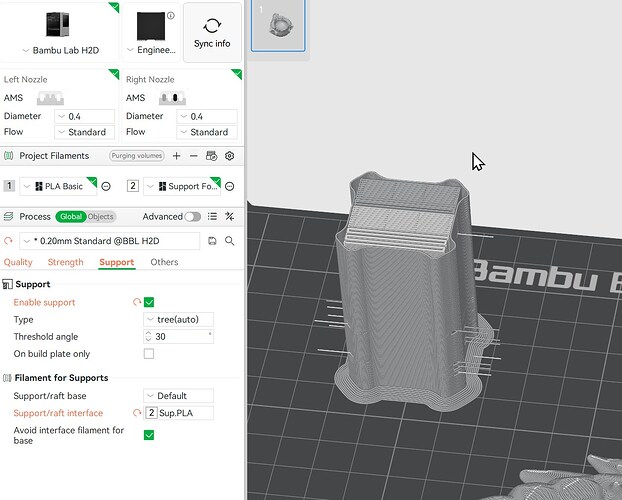The width and height of the screenshot is (622, 500).
Task: Select the Support tab
Action: tap(117, 262)
